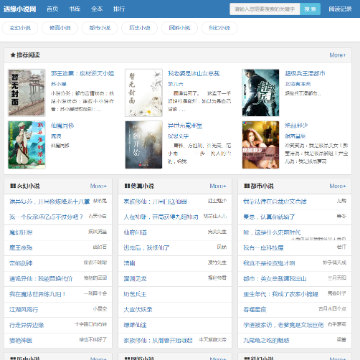Viewport: 360px width, 360px height.
Task: Click More+ in the 修真小说 section
Action: pos(218,186)
